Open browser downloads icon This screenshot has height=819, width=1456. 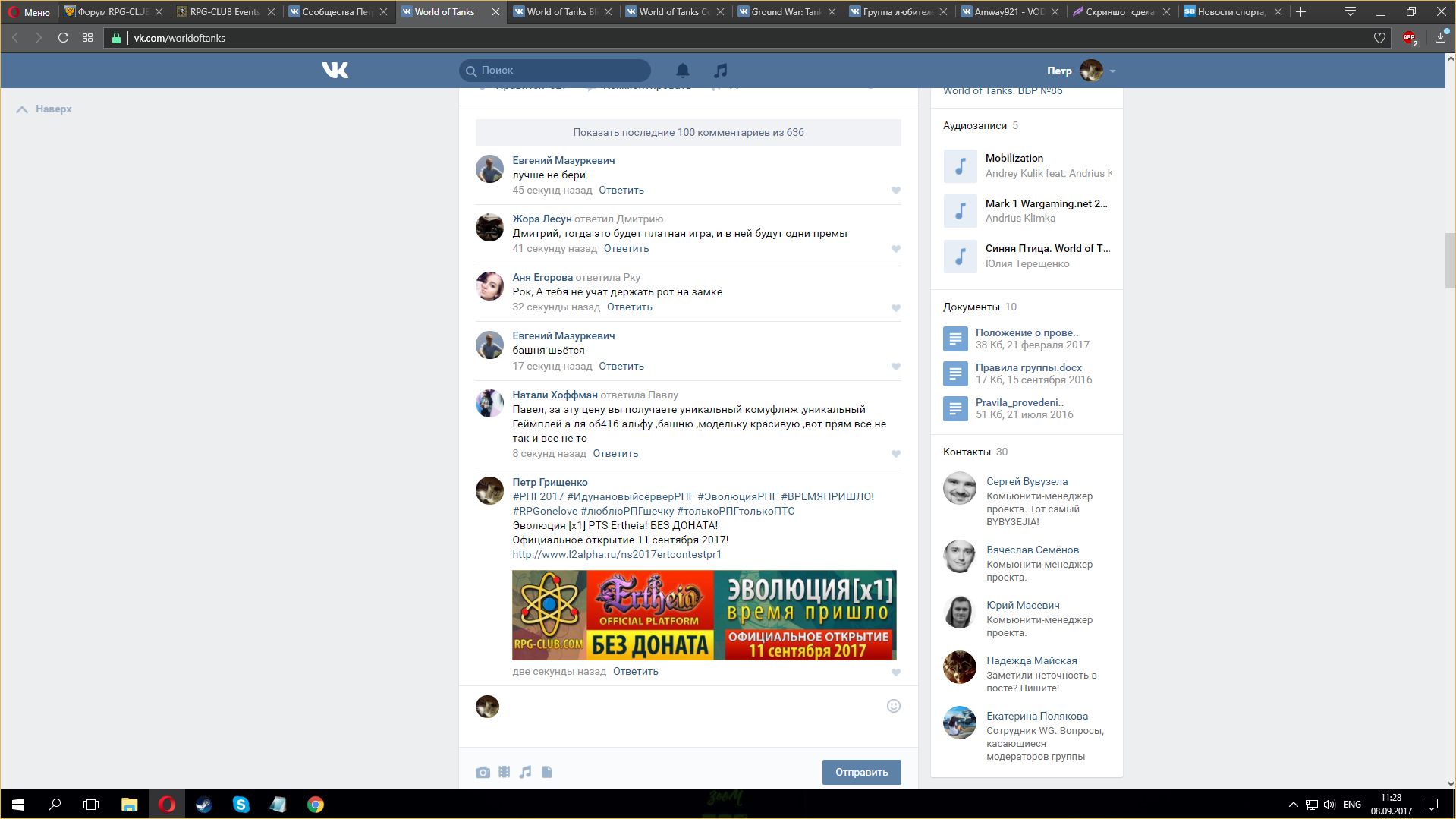click(x=1441, y=38)
